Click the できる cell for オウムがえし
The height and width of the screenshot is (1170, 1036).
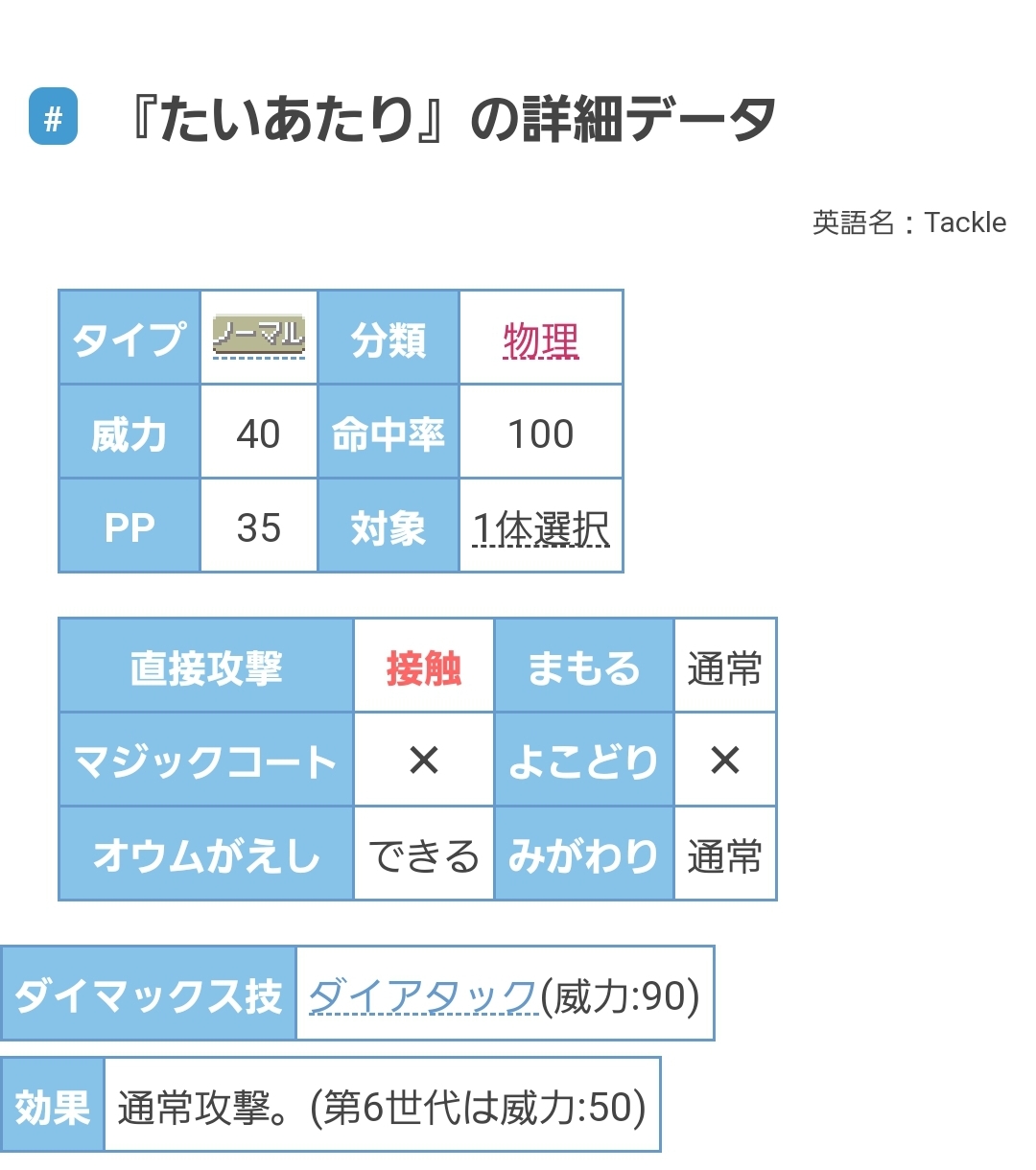coord(423,855)
